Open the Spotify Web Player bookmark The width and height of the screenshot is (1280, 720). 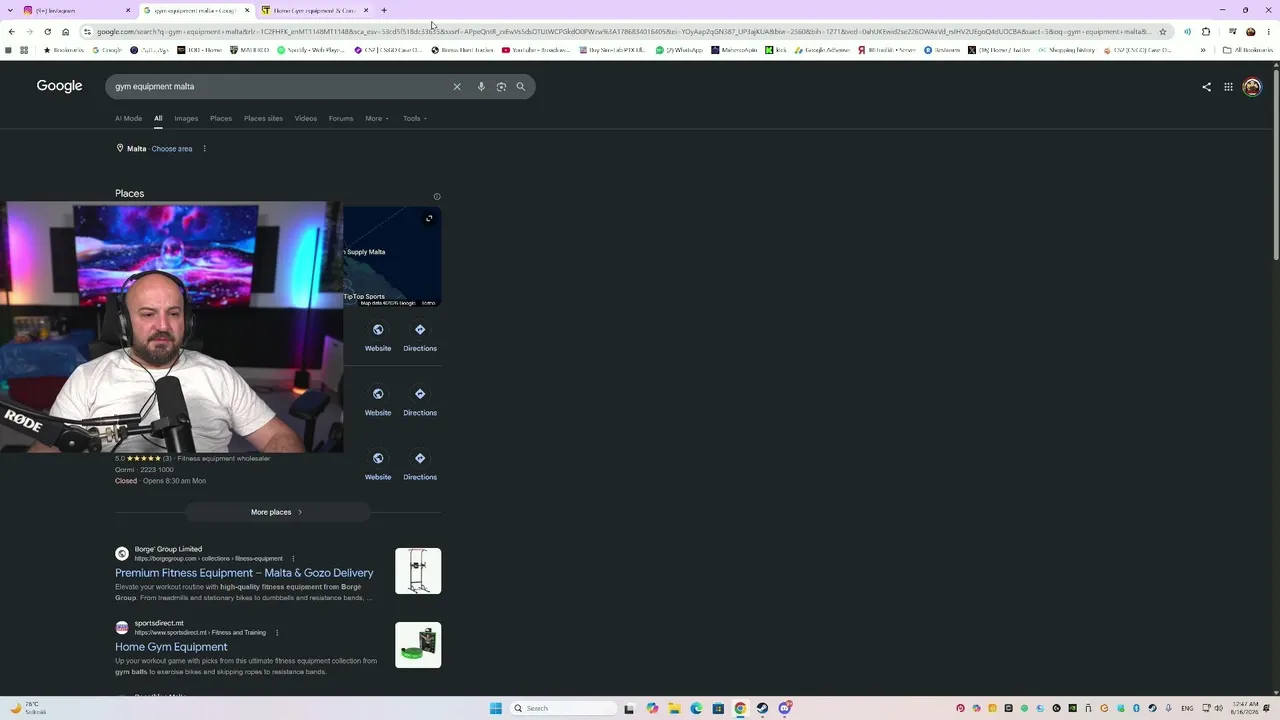(x=311, y=50)
